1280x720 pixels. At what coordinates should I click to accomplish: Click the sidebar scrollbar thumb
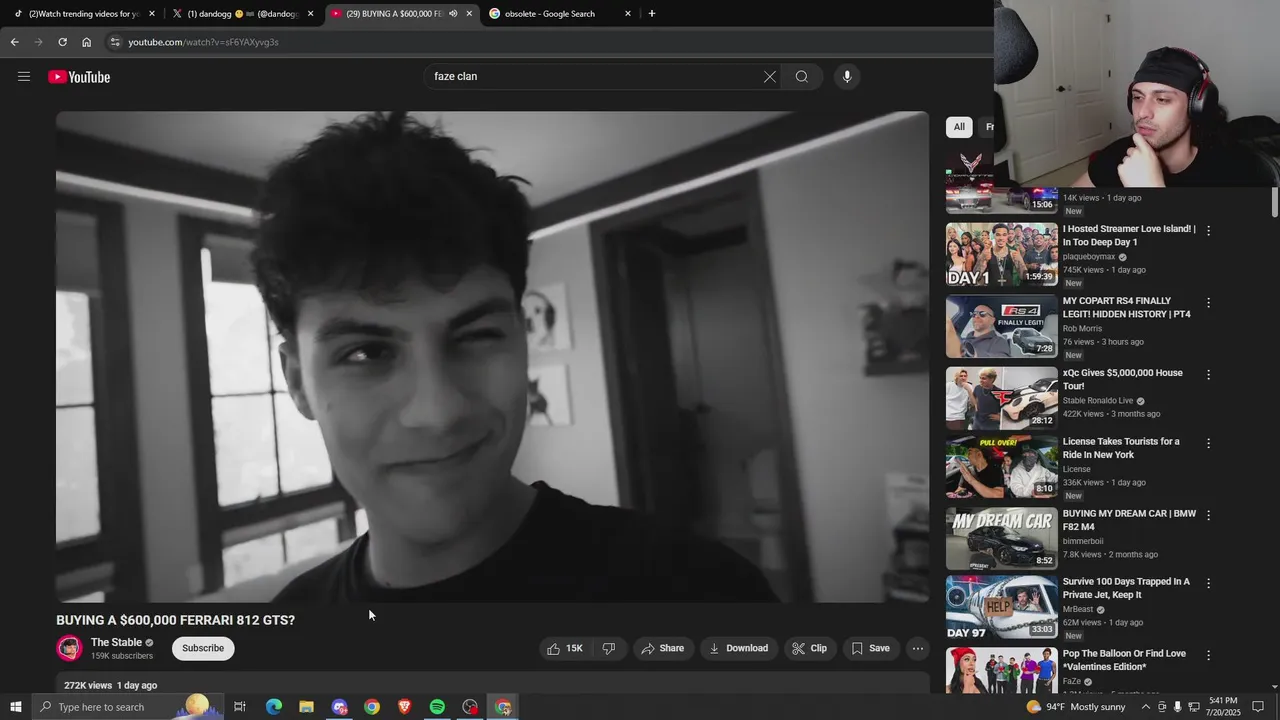[1274, 200]
